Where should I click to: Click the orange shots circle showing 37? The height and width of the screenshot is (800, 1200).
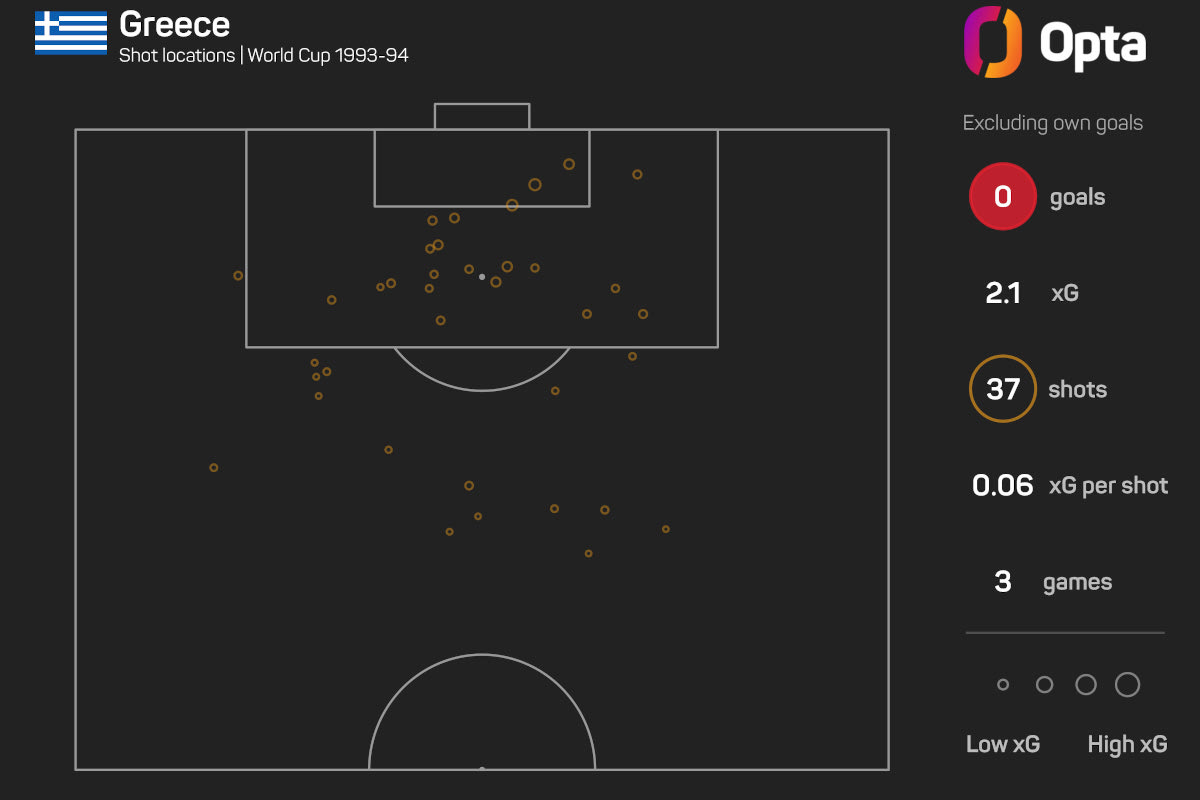click(1002, 389)
